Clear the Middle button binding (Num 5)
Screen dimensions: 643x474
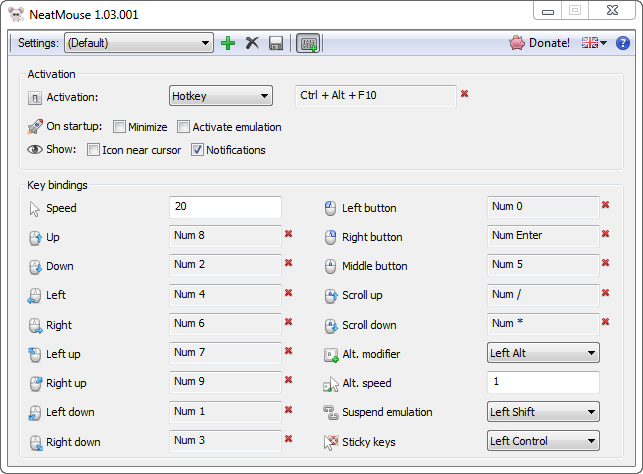tap(605, 263)
